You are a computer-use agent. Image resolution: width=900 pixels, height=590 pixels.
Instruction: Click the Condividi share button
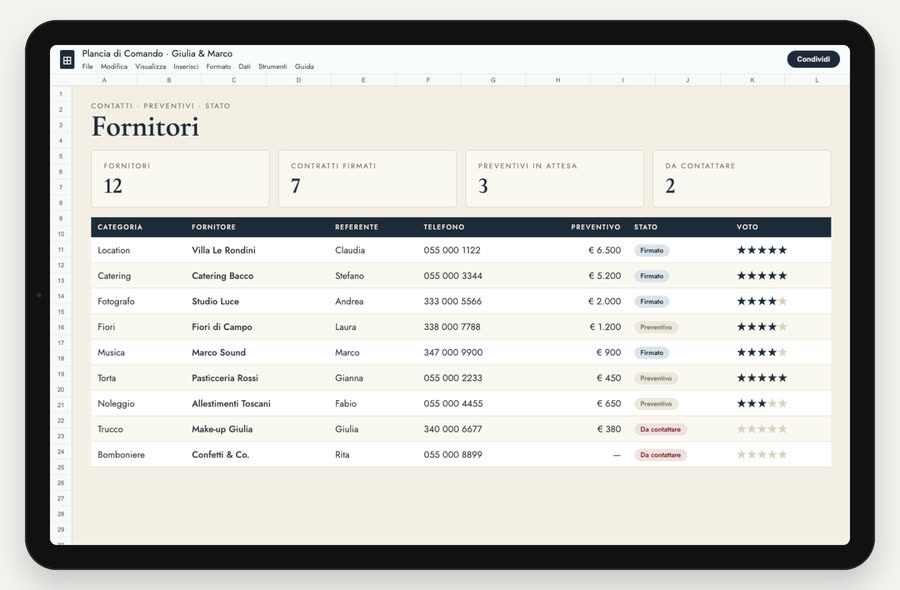(x=813, y=59)
